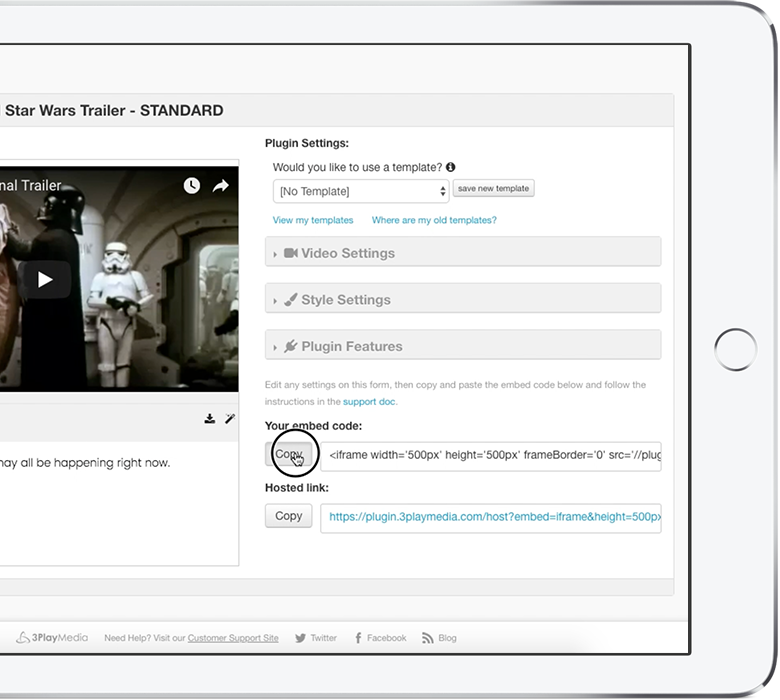Open the Customer Support Site link

pos(233,638)
